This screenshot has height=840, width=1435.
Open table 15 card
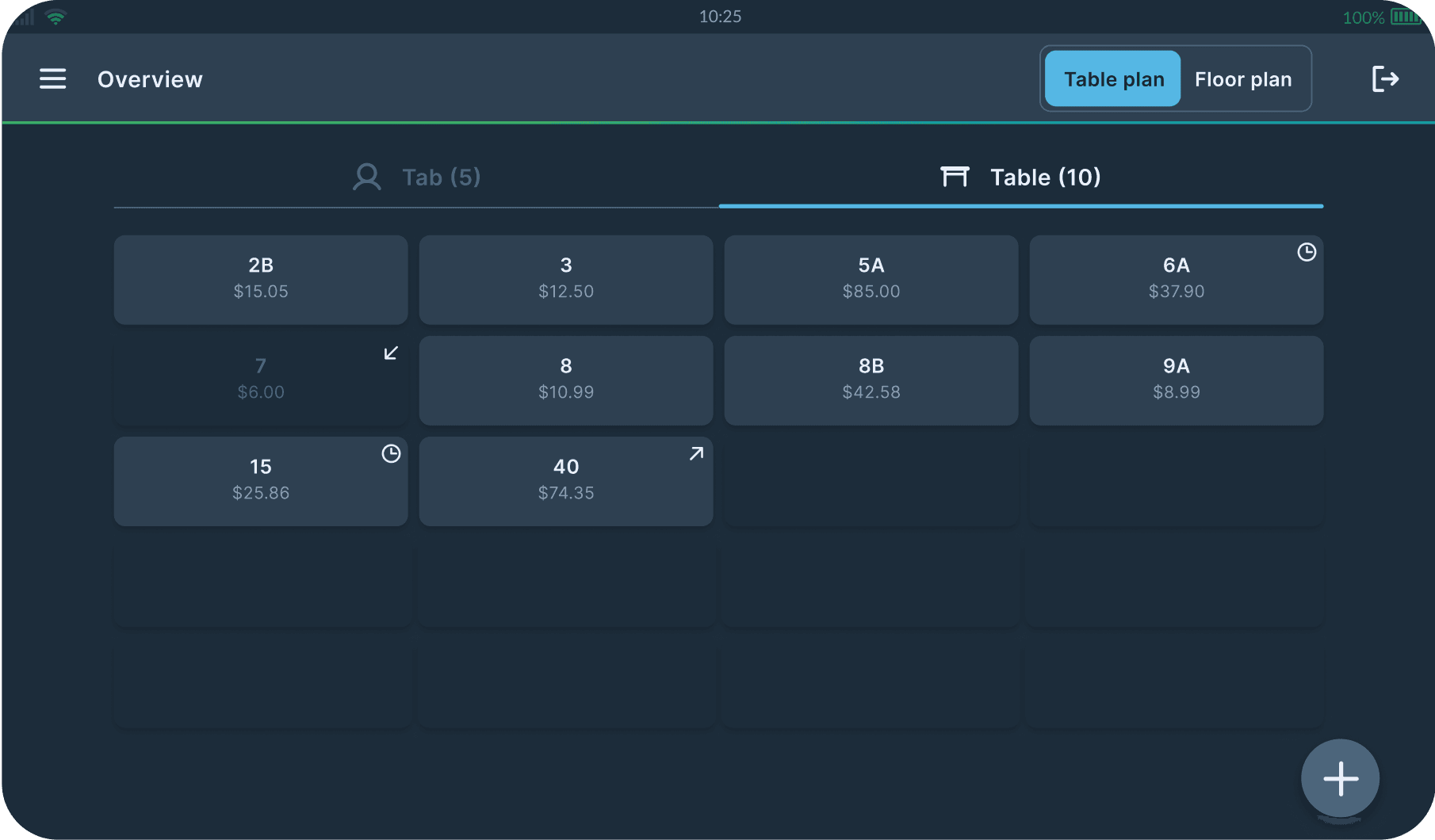click(x=261, y=481)
